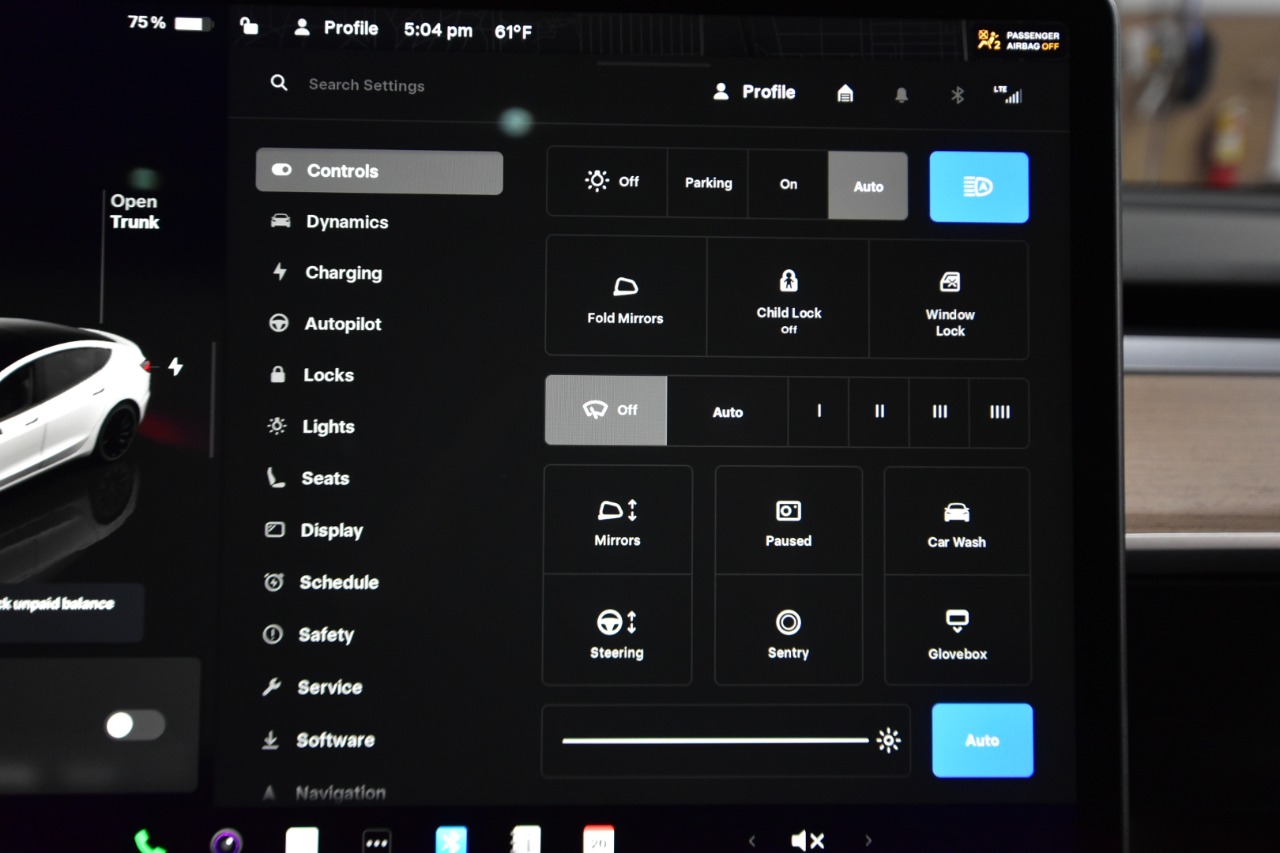The image size is (1280, 853).
Task: Flip the toggle switch below the car
Action: [x=135, y=725]
